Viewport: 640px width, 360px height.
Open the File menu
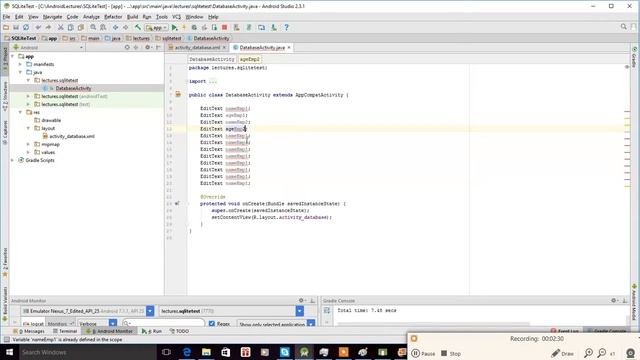click(x=6, y=17)
